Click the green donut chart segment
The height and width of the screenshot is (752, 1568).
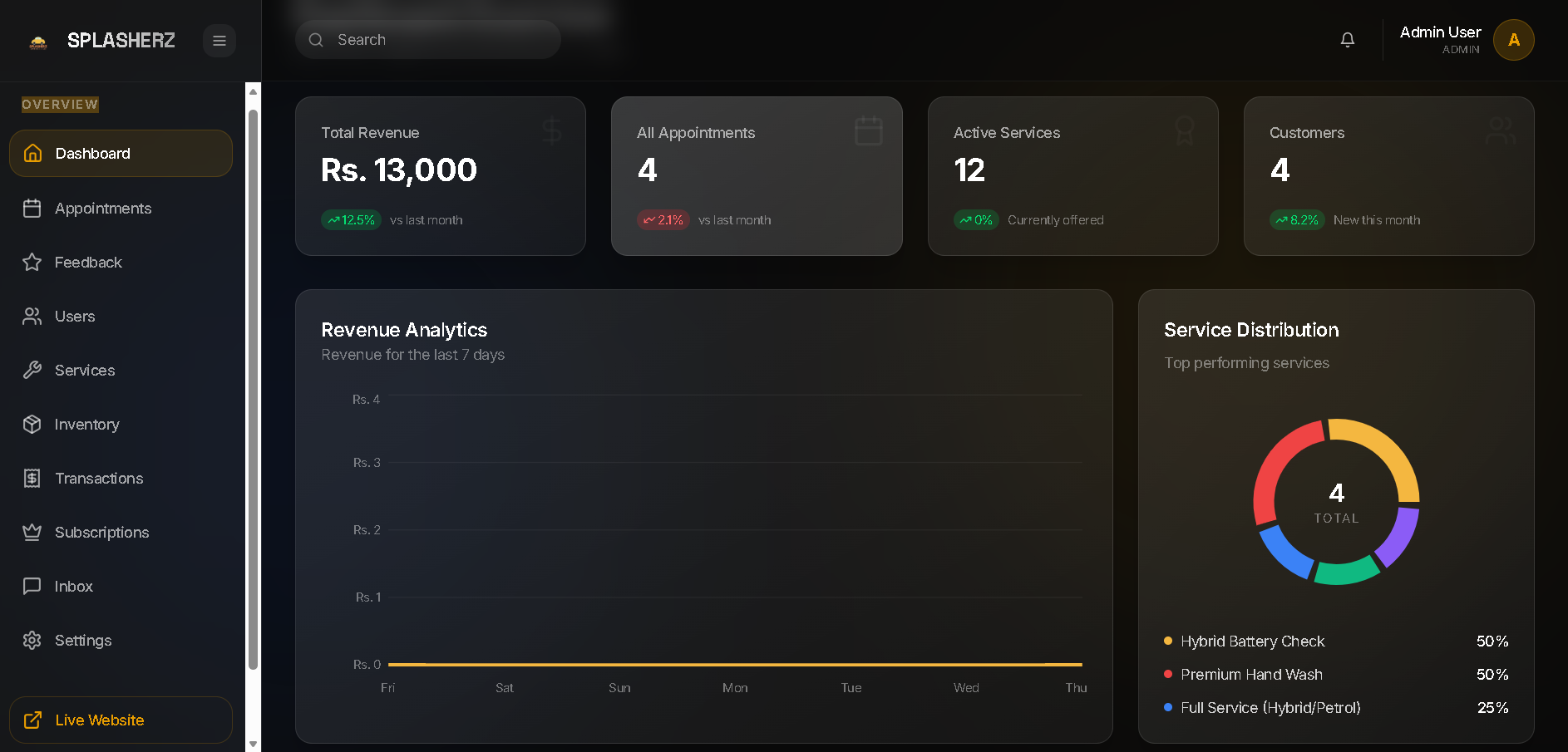pyautogui.click(x=1347, y=572)
